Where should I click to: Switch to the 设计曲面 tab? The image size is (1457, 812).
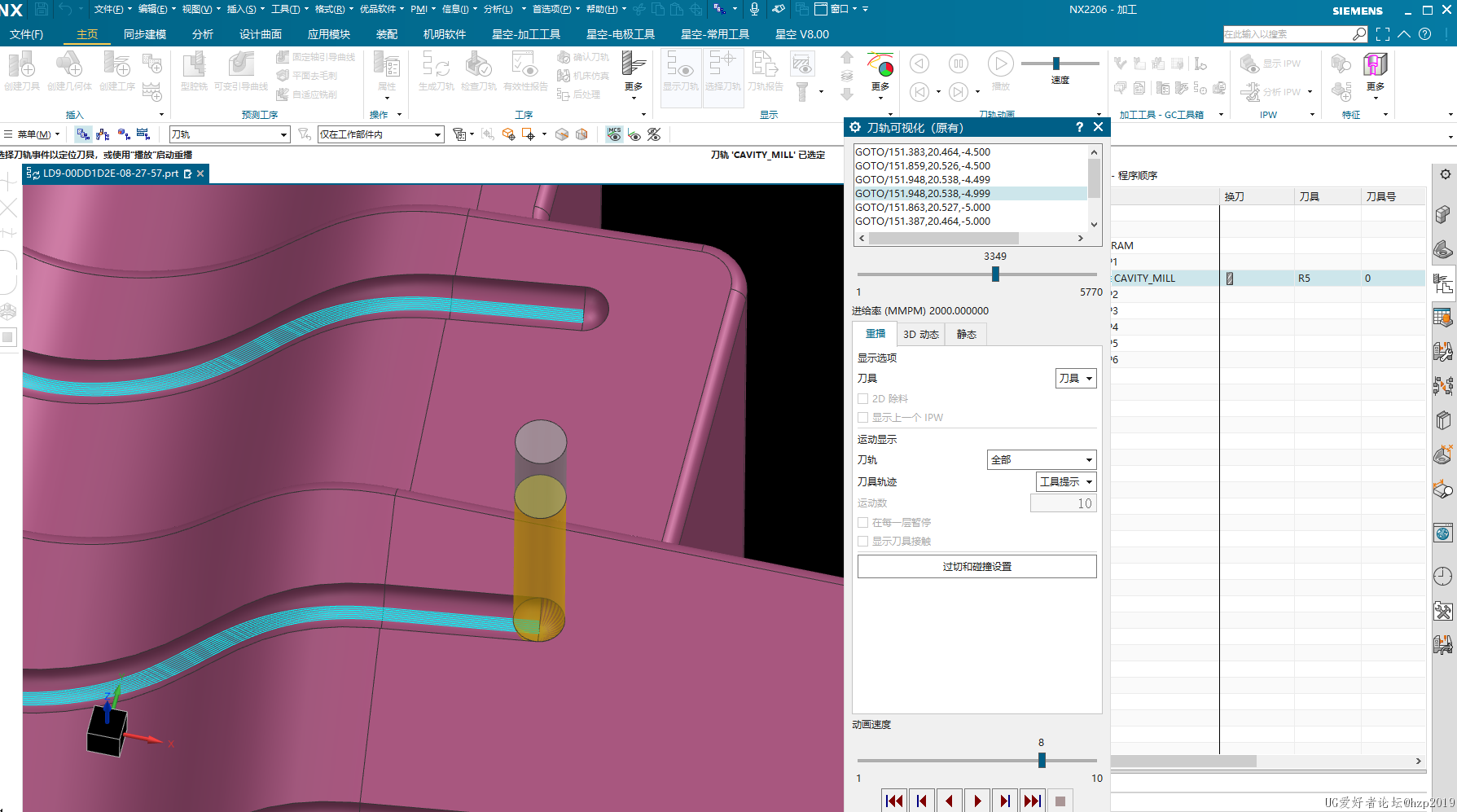click(261, 34)
